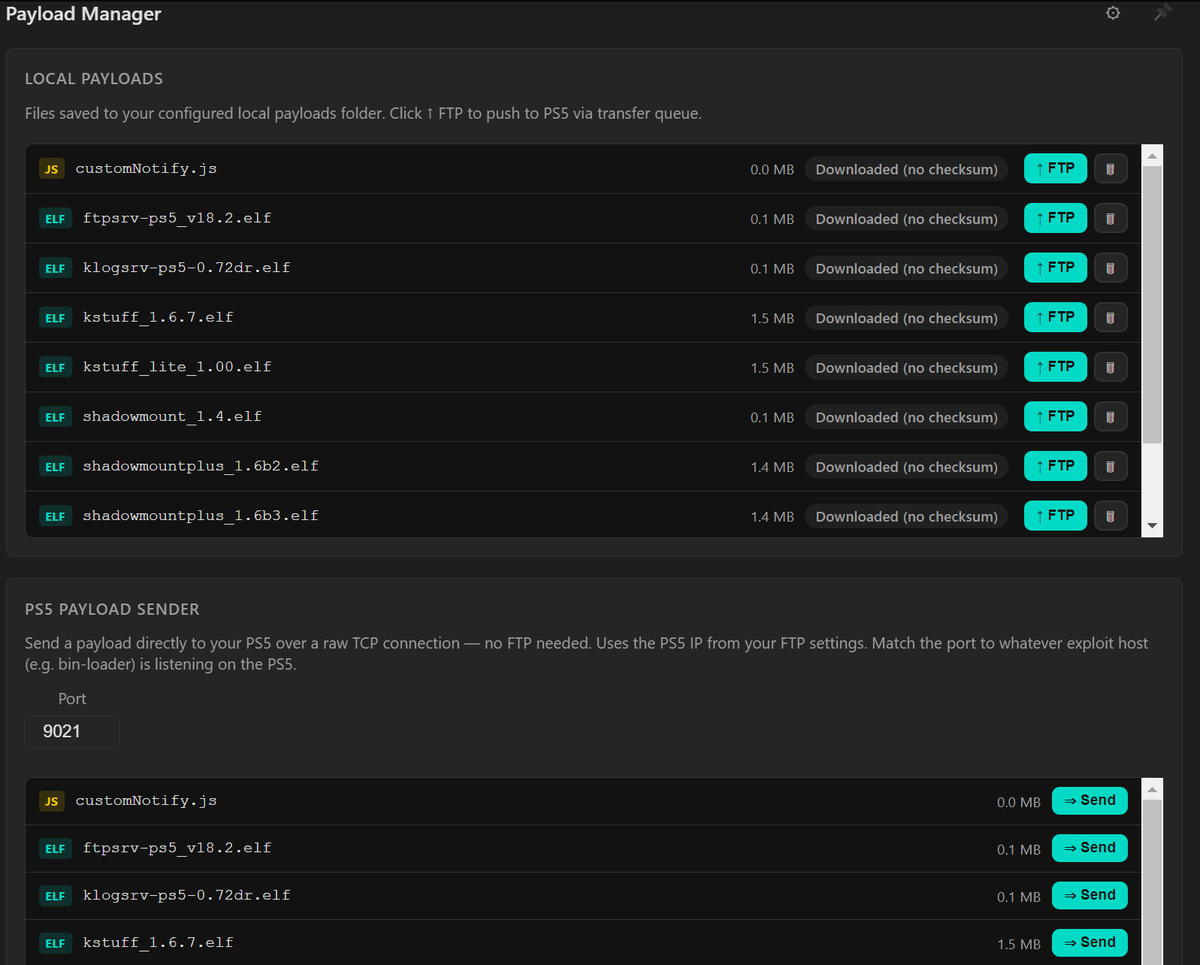Click ELF badge of klogsrv-ps5-0.72dr.elf in Local Payloads
The width and height of the screenshot is (1200, 965).
[x=55, y=268]
